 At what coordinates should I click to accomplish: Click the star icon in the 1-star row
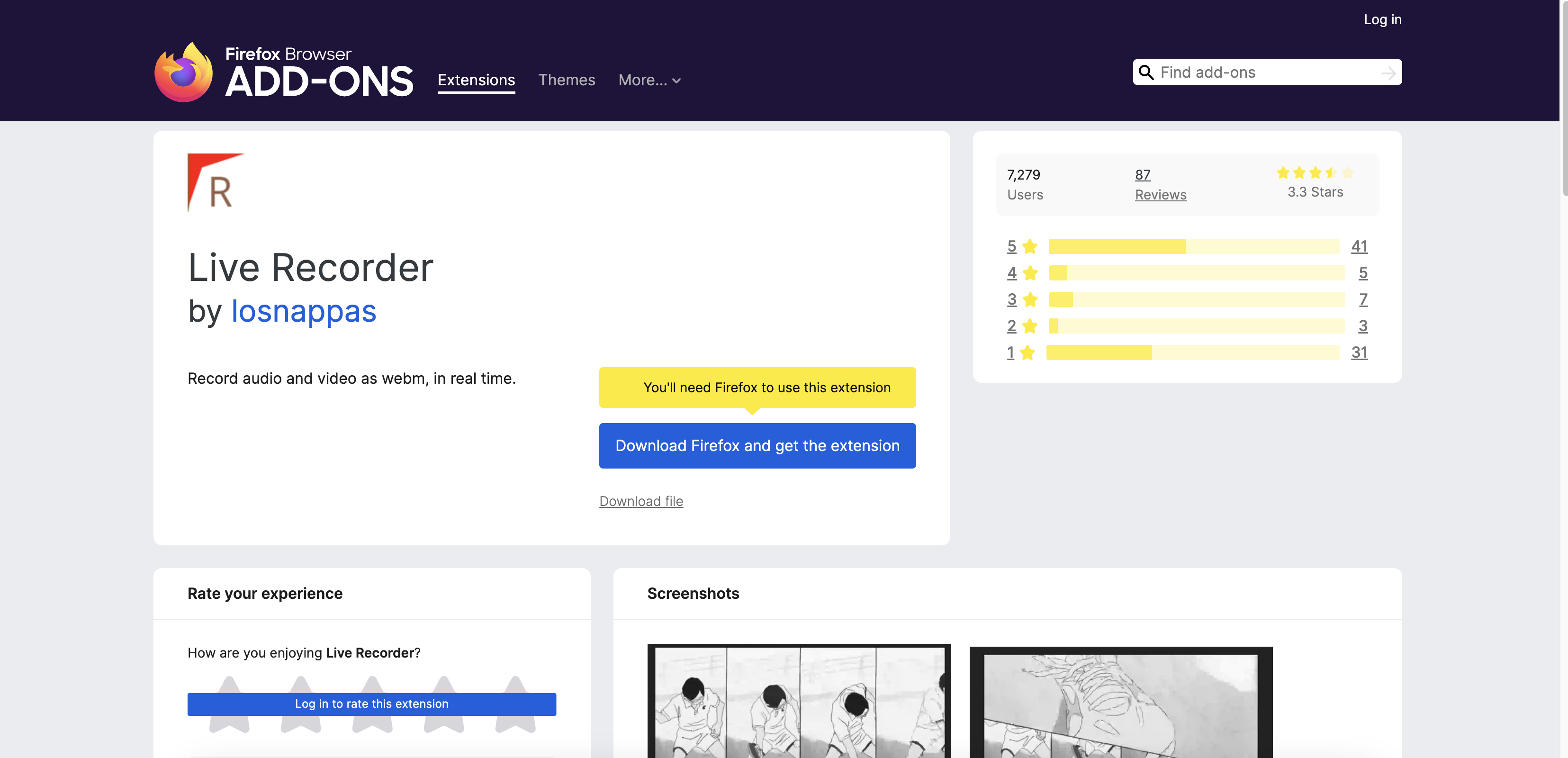click(x=1027, y=352)
